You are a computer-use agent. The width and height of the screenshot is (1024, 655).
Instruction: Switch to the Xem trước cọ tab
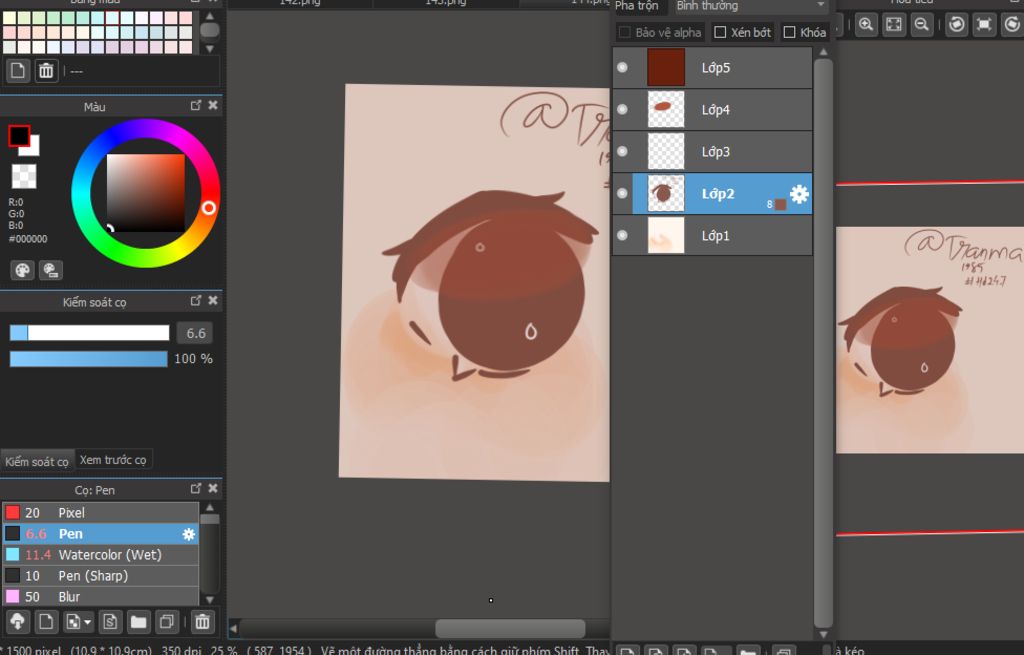(x=114, y=460)
